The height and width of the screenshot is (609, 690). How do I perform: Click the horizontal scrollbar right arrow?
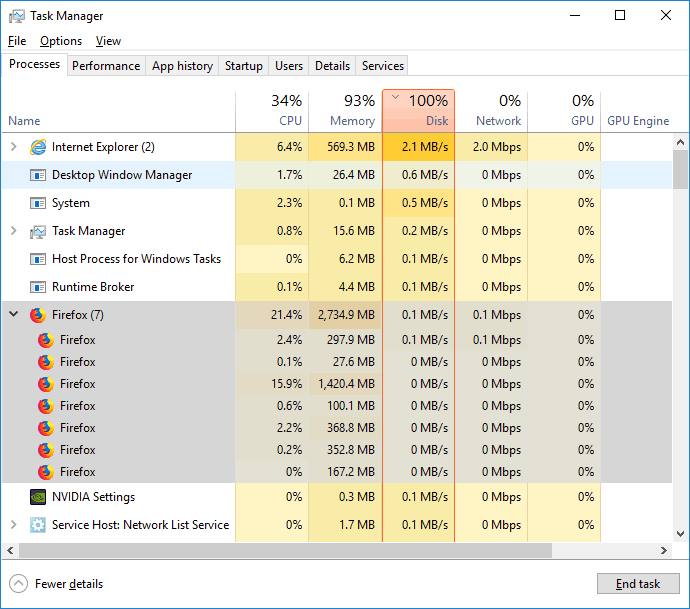tap(664, 550)
